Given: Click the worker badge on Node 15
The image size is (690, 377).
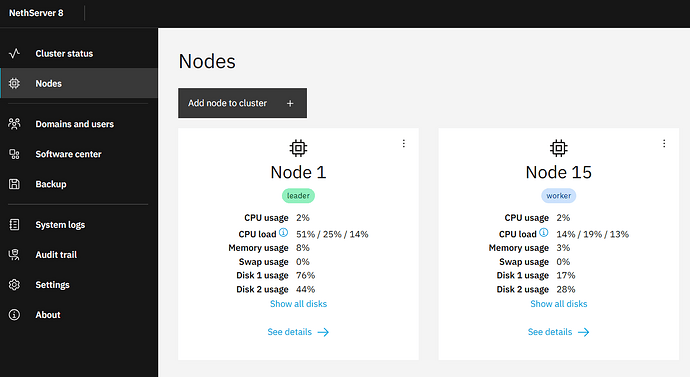Looking at the screenshot, I should [558, 196].
